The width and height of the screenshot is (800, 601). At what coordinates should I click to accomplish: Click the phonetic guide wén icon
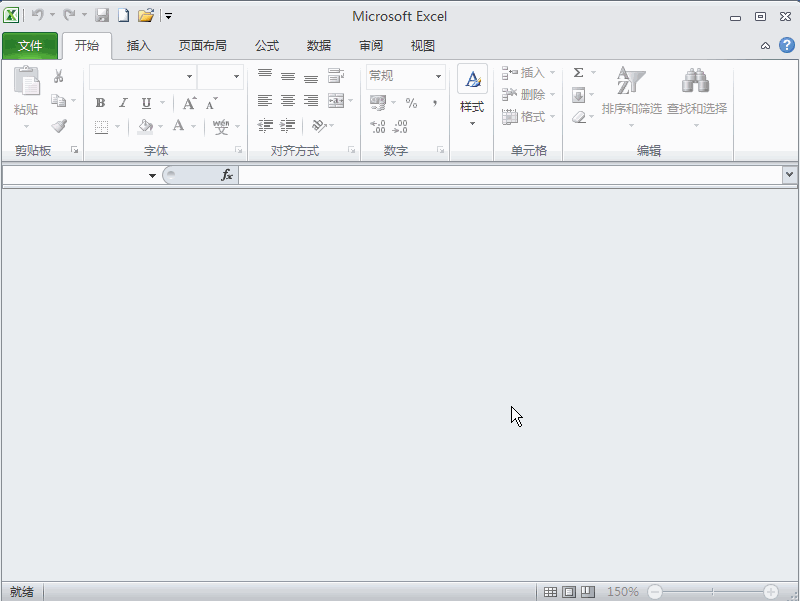point(221,127)
